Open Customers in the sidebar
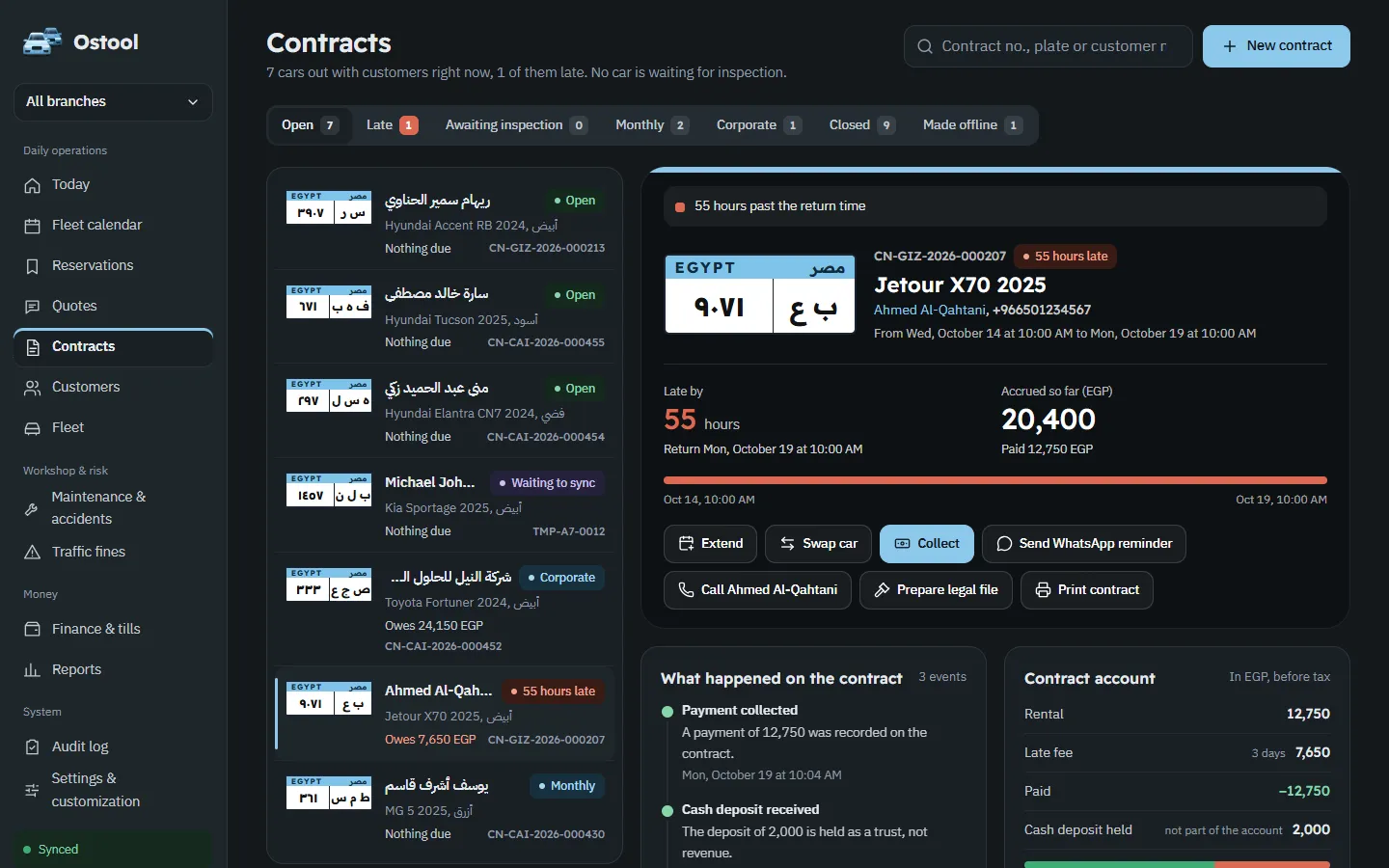The width and height of the screenshot is (1389, 868). pos(113,387)
